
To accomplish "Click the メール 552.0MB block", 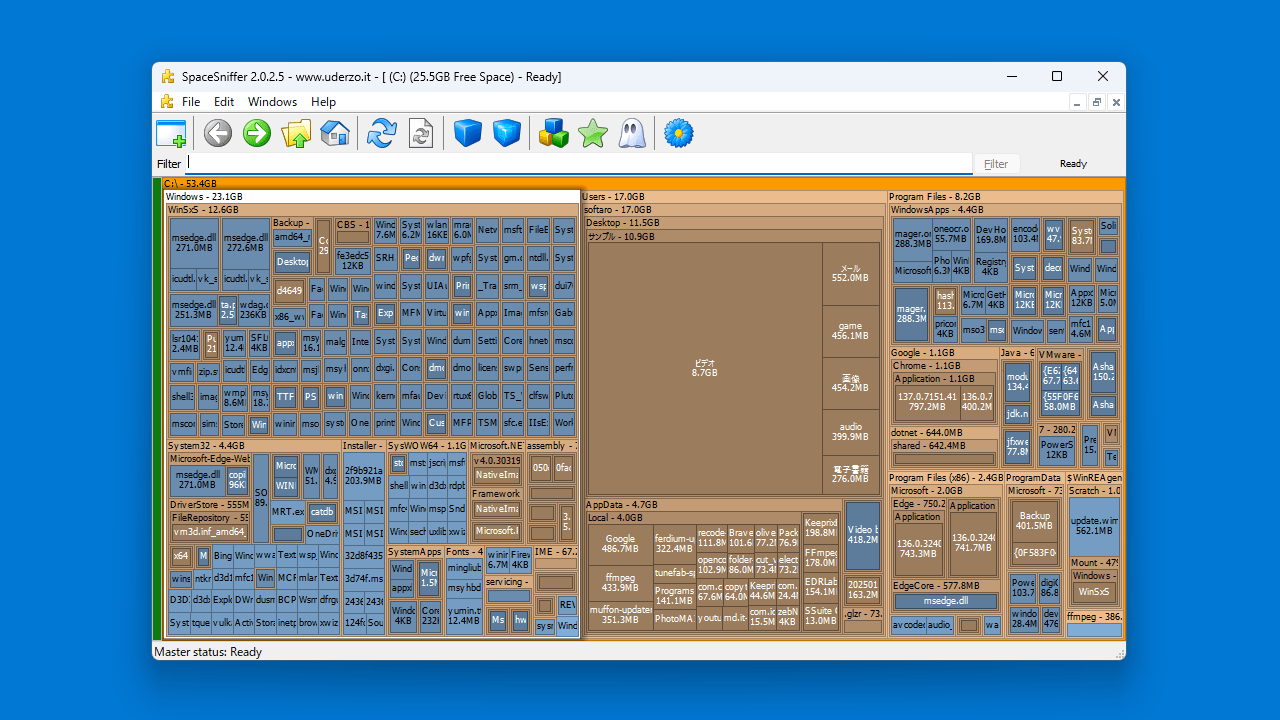I will coord(850,273).
